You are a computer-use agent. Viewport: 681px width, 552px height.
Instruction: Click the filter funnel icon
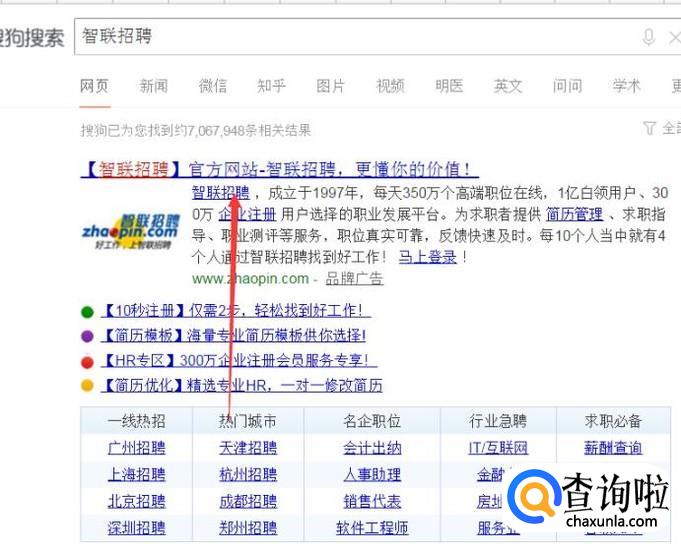tap(649, 128)
